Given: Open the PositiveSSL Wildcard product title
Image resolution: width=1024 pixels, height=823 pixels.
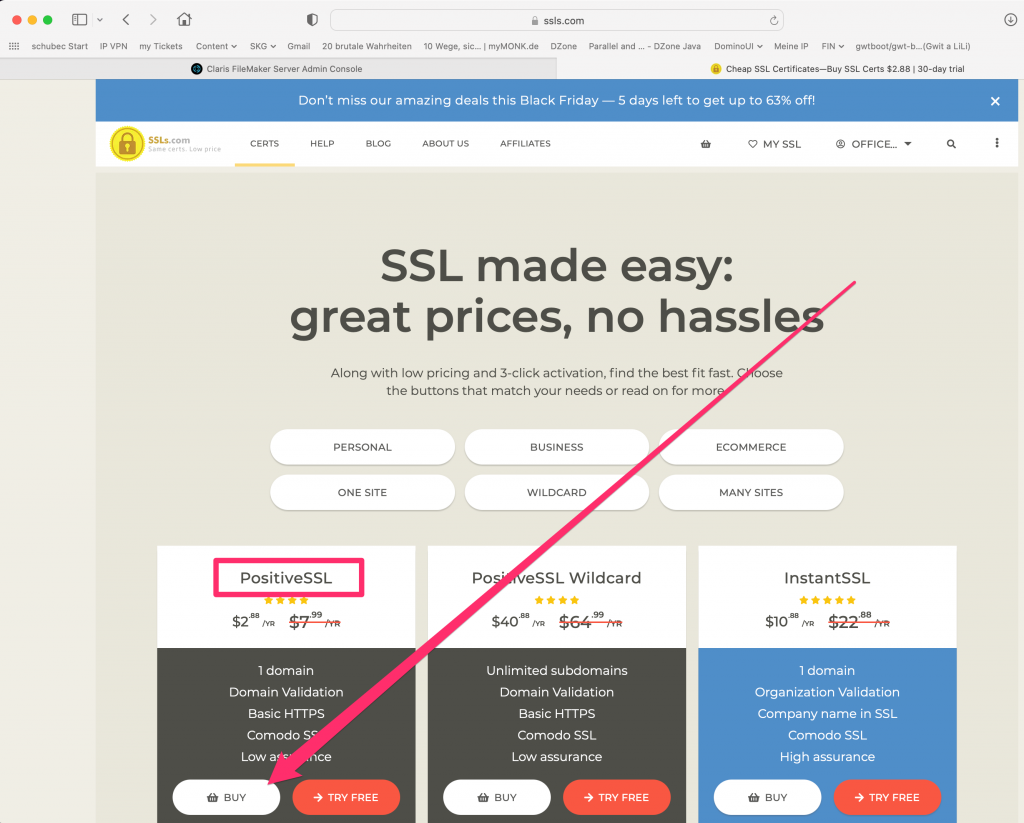Looking at the screenshot, I should pos(556,578).
